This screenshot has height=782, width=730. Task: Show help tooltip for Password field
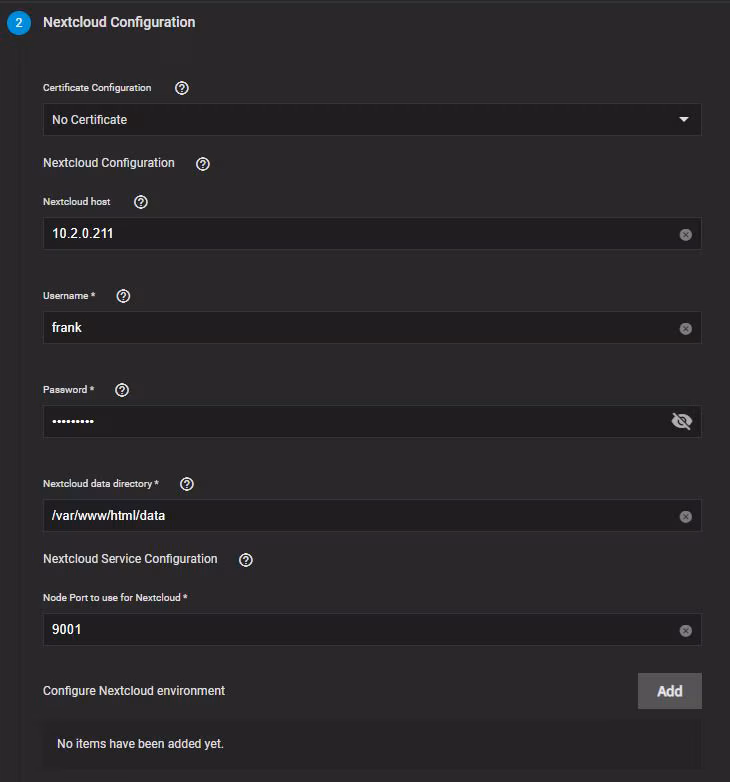pos(122,390)
